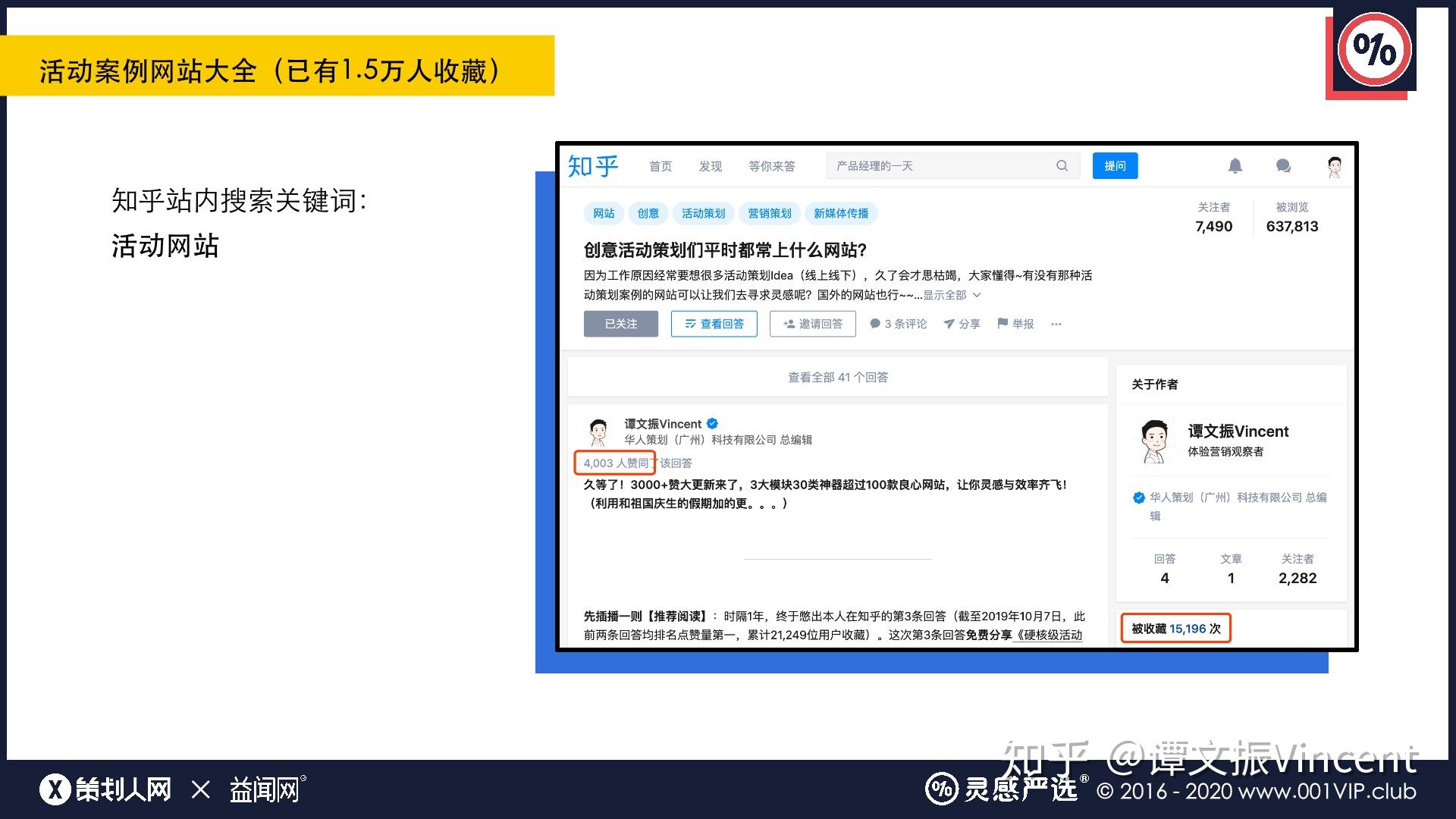This screenshot has width=1456, height=819.
Task: Select the 创意 topic tag
Action: click(648, 213)
